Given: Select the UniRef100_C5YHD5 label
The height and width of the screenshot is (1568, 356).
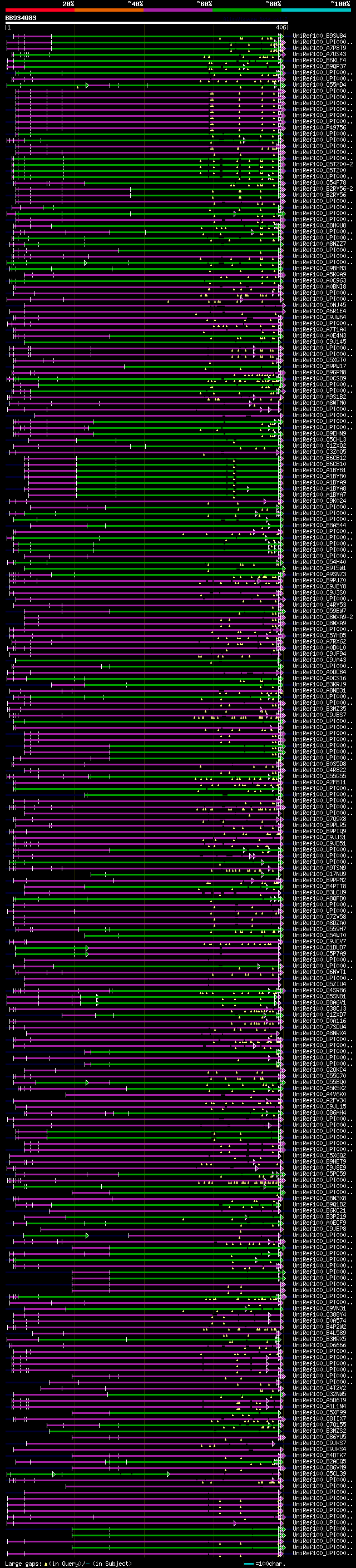Looking at the screenshot, I should pyautogui.click(x=319, y=635).
